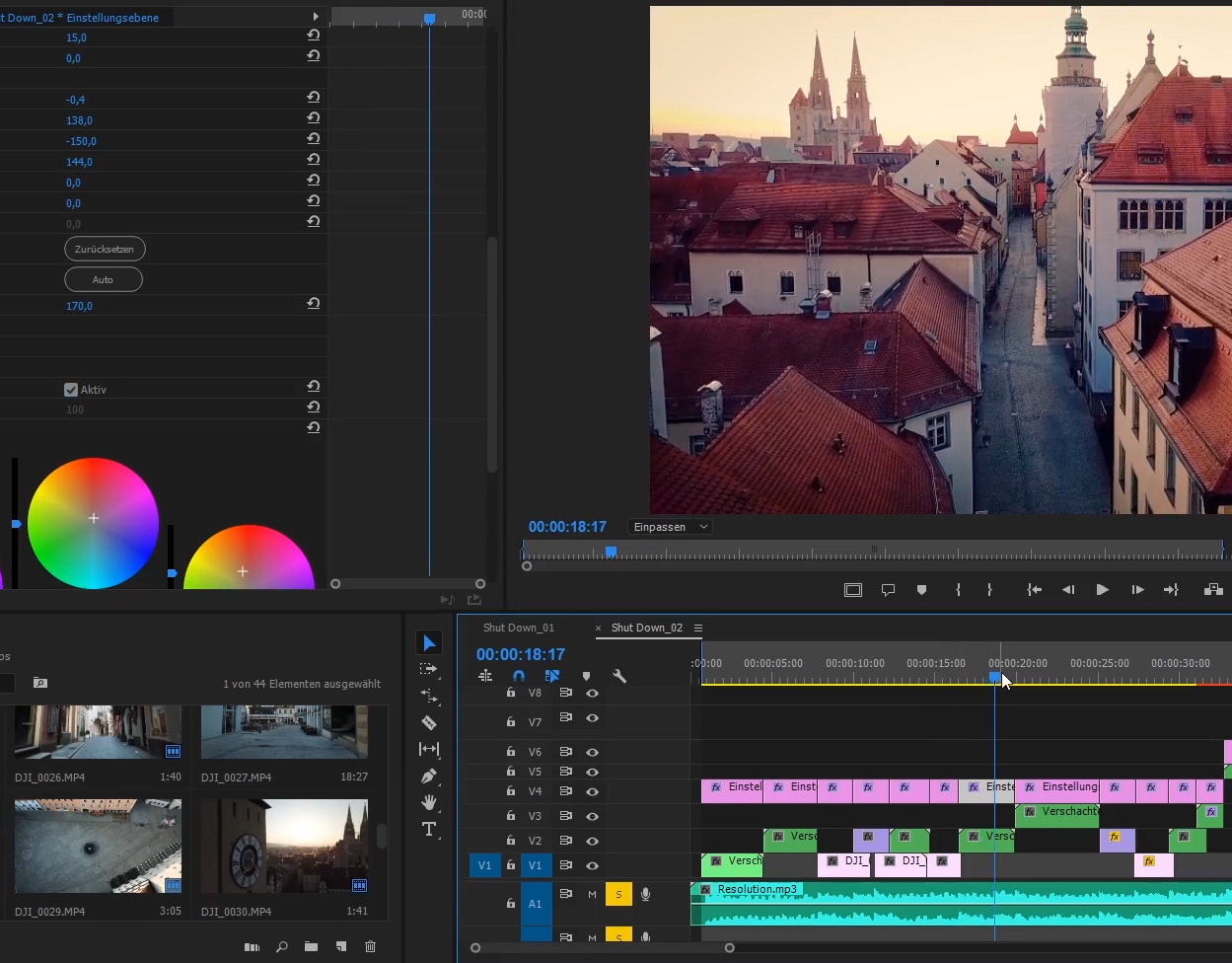Screen dimensions: 1232x963
Task: Select the DJI_0030.MP4 clip thumbnail
Action: coord(284,846)
